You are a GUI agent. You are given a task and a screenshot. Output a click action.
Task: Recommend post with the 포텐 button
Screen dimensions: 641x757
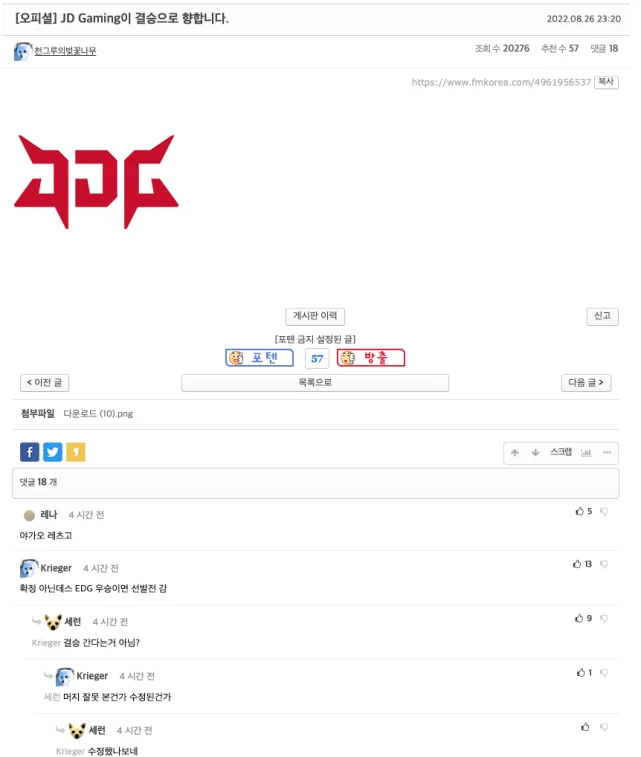tap(260, 358)
